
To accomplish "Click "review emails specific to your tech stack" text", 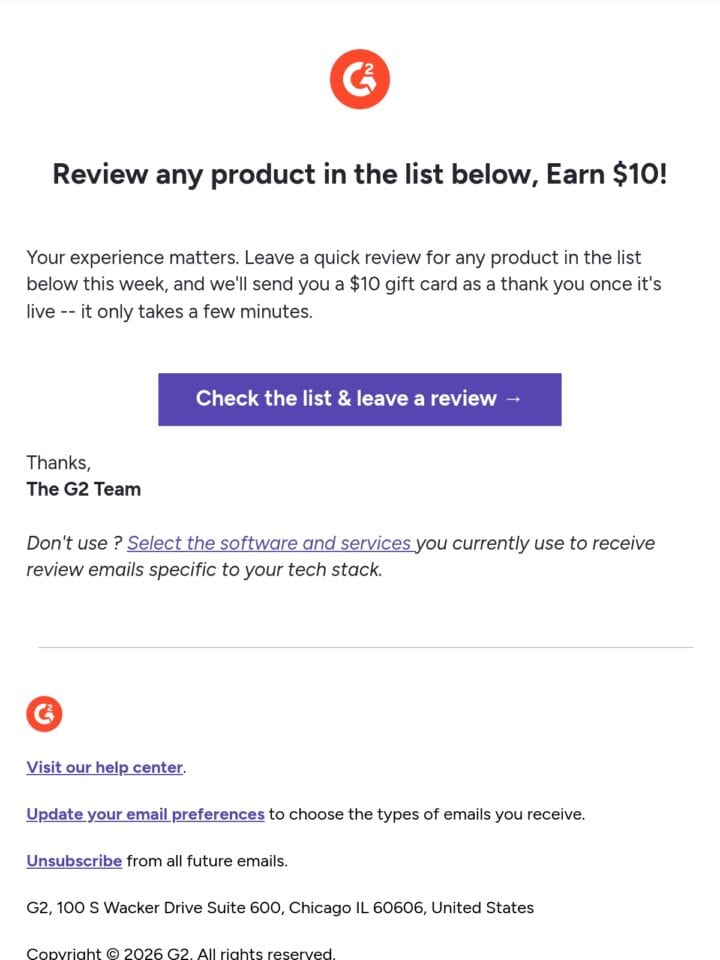I will [x=204, y=570].
